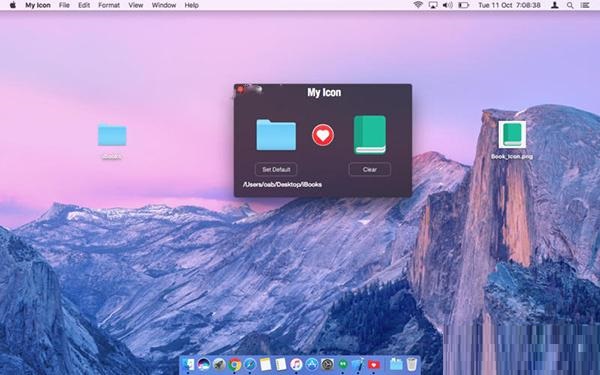Open the volume control in menu bar

coord(447,5)
